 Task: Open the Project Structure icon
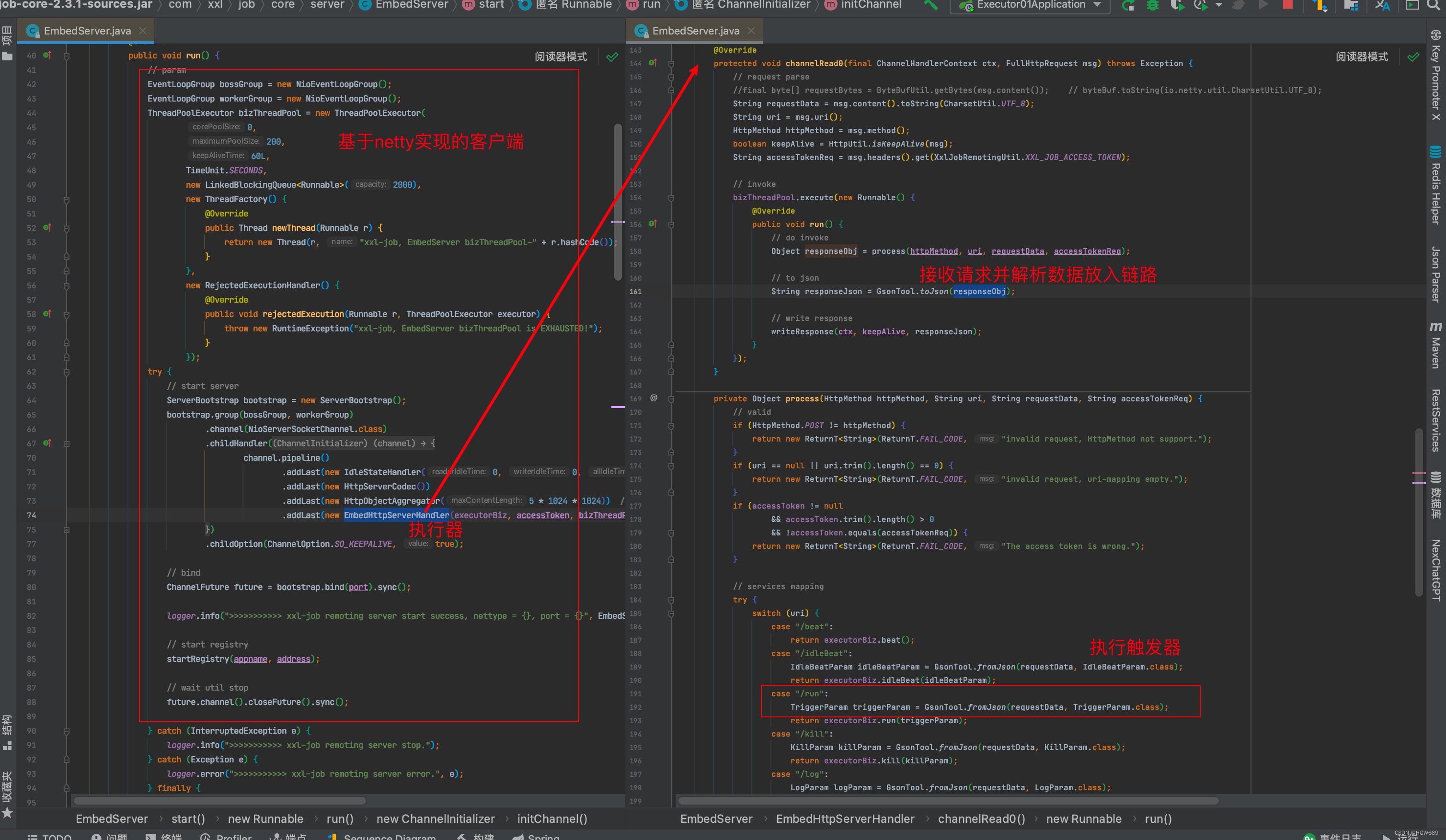tap(1351, 5)
